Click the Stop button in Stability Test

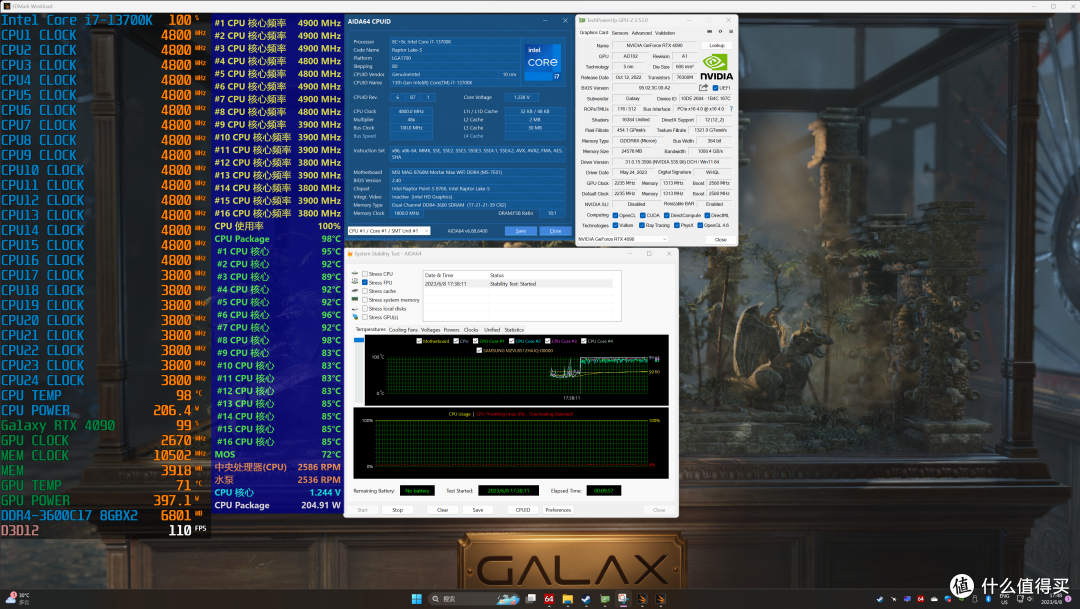[x=397, y=510]
